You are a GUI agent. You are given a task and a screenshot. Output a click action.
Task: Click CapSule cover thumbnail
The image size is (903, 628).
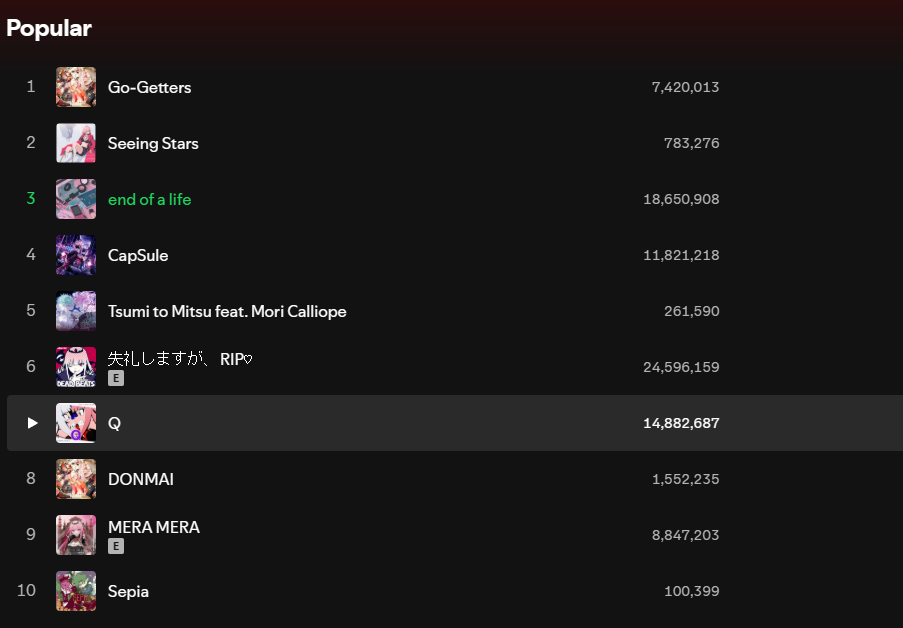(x=76, y=255)
